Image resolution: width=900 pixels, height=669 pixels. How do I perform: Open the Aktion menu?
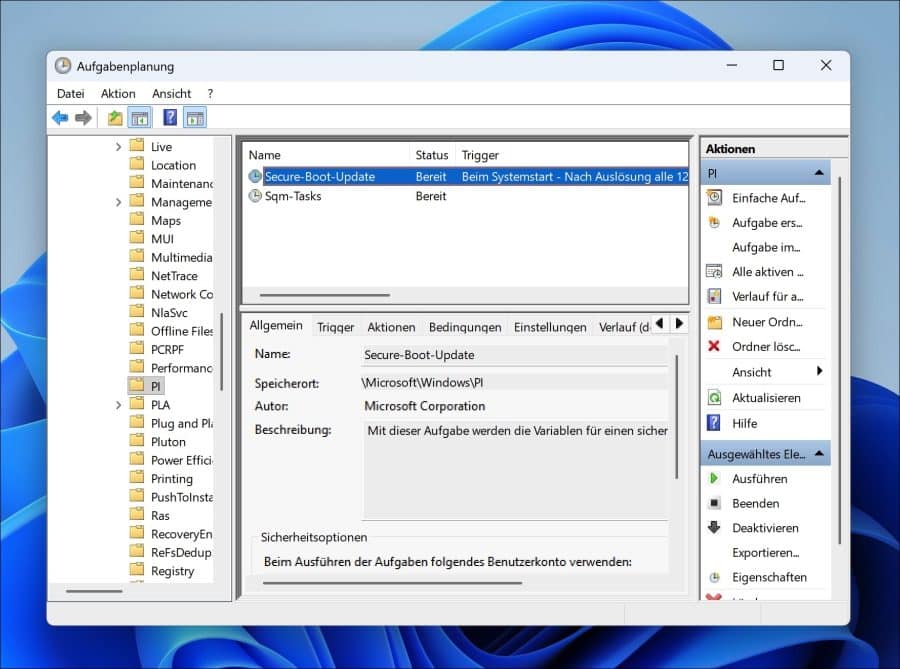(117, 93)
